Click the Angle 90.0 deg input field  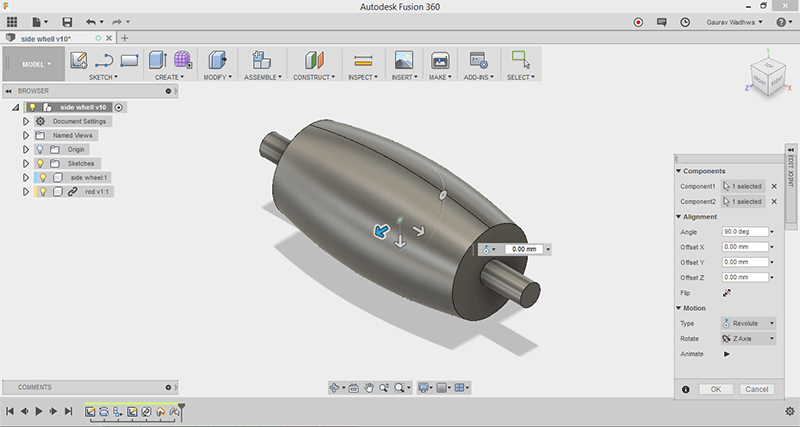[745, 232]
